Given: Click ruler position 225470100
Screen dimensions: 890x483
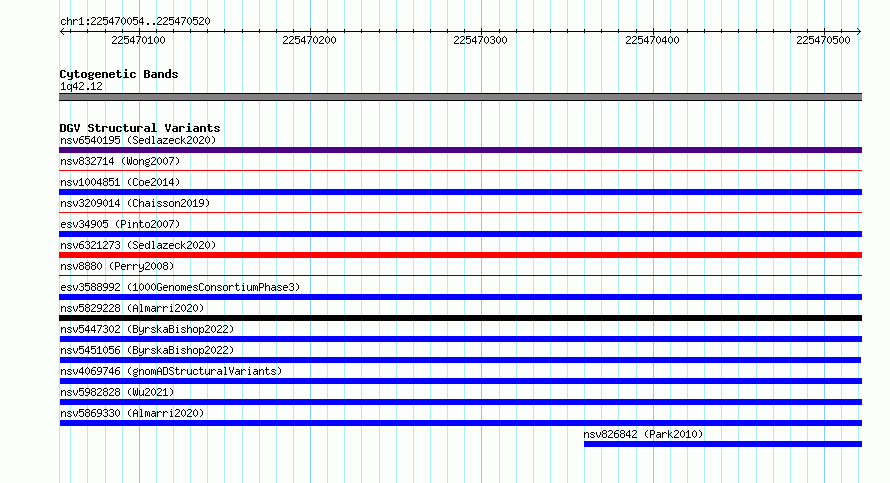Looking at the screenshot, I should coord(138,40).
